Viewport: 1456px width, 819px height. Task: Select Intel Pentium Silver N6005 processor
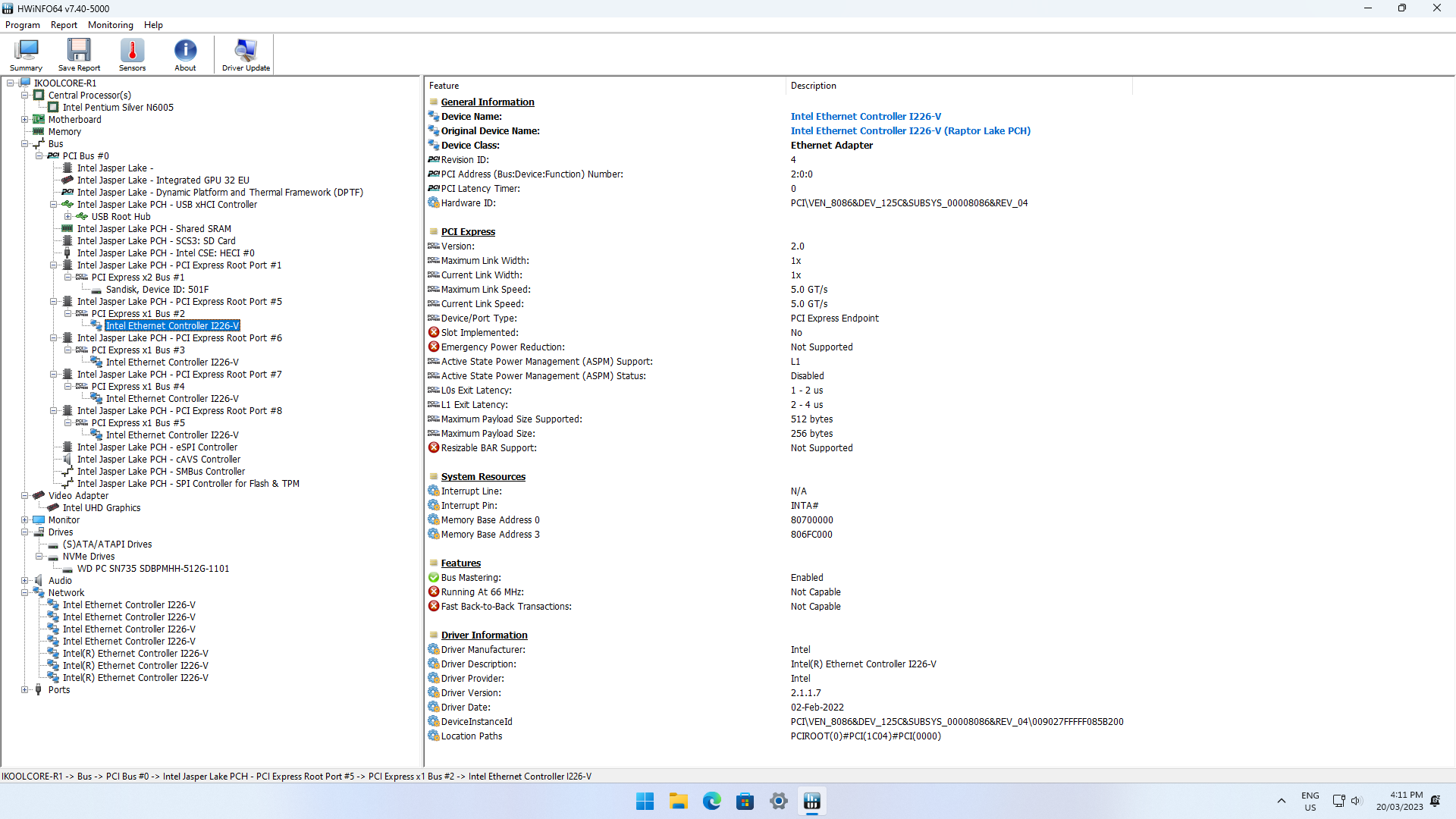click(118, 108)
